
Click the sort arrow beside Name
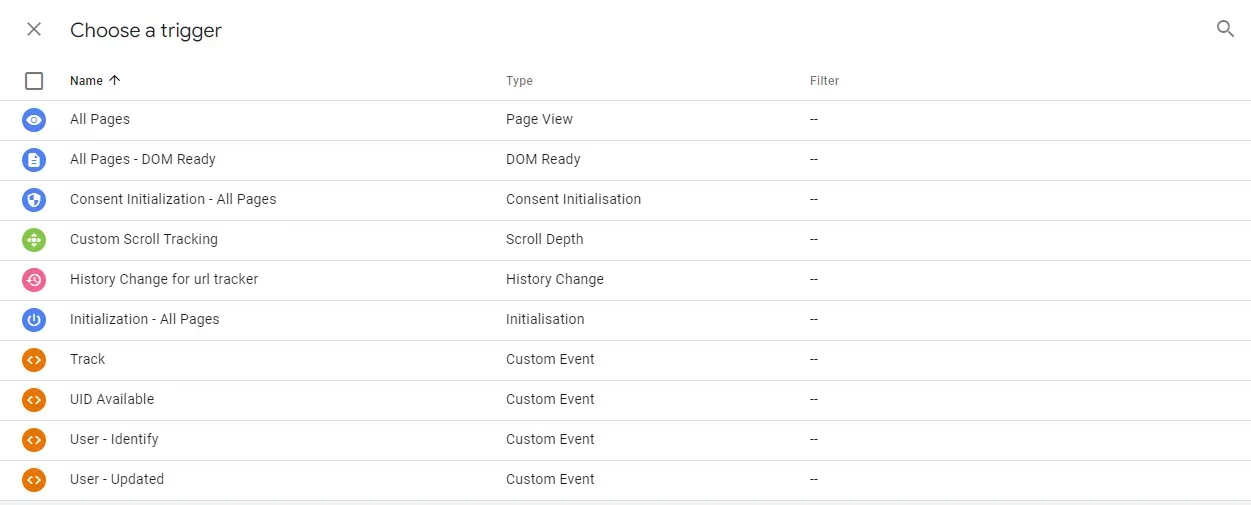(114, 80)
